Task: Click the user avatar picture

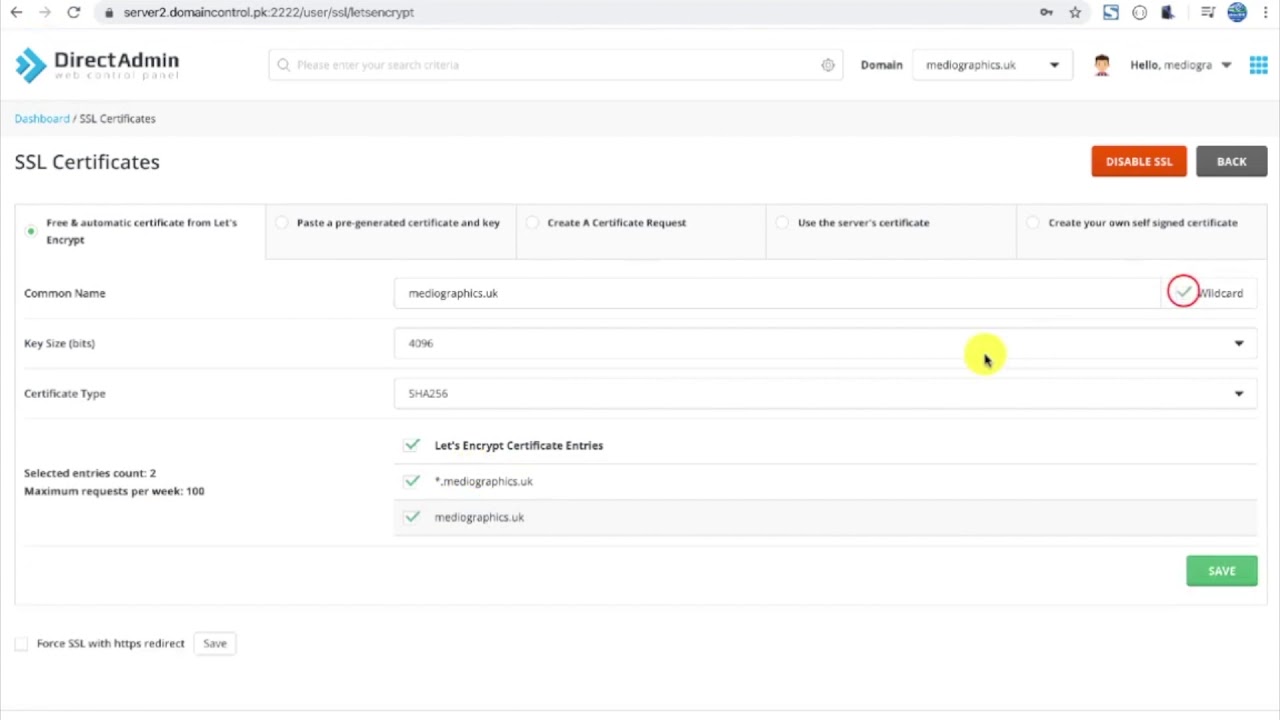Action: pyautogui.click(x=1102, y=65)
